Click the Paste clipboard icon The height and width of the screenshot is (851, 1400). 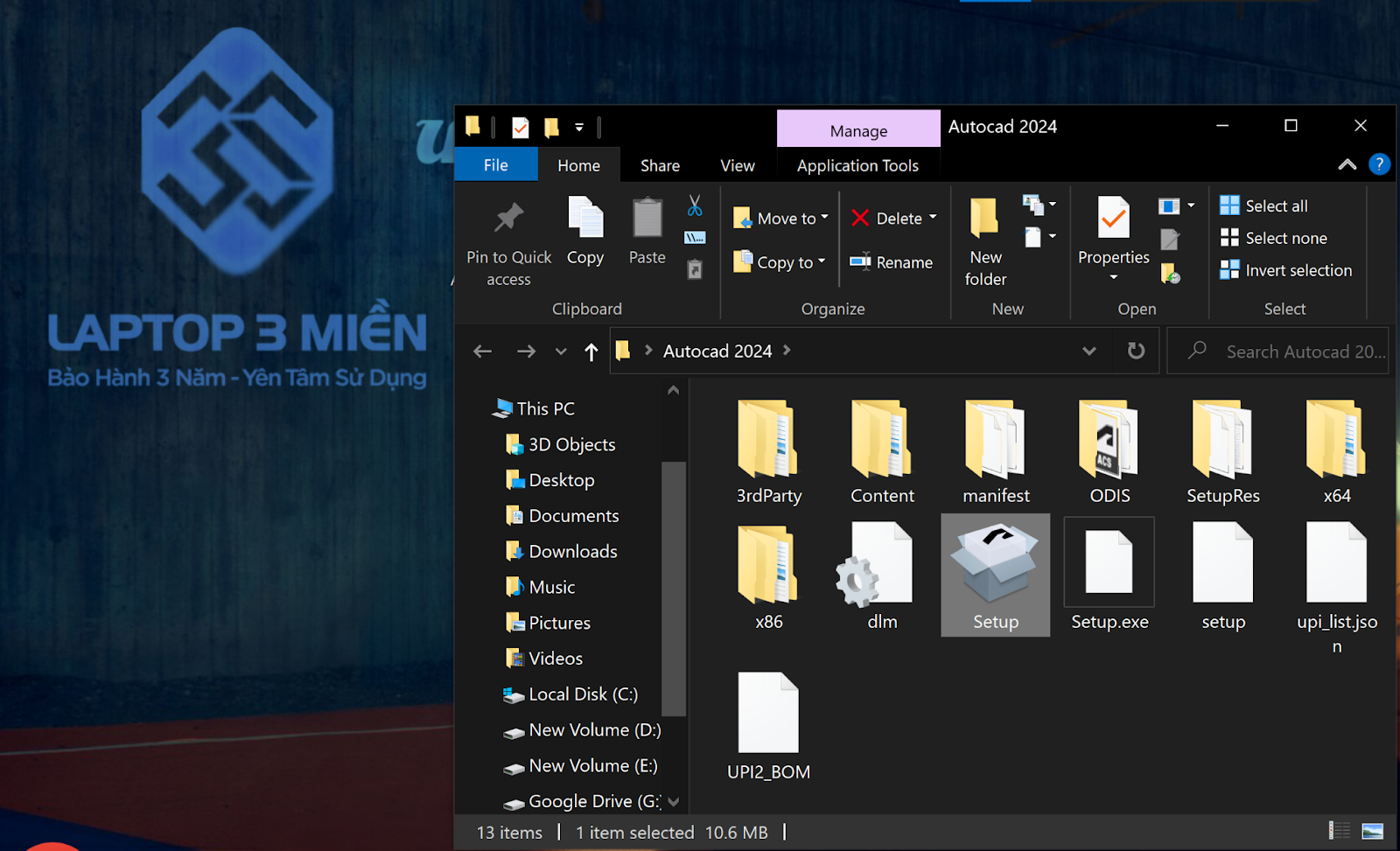pyautogui.click(x=647, y=217)
